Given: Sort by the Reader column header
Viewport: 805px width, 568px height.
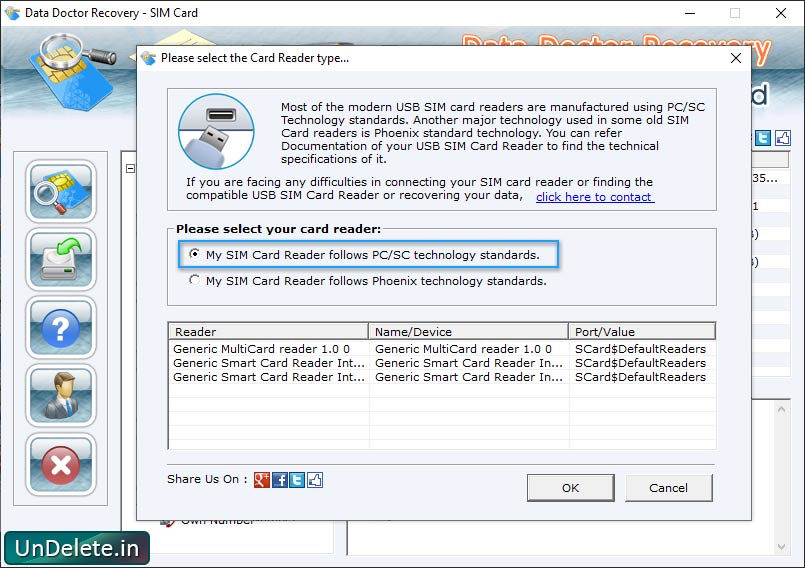Looking at the screenshot, I should tap(268, 331).
